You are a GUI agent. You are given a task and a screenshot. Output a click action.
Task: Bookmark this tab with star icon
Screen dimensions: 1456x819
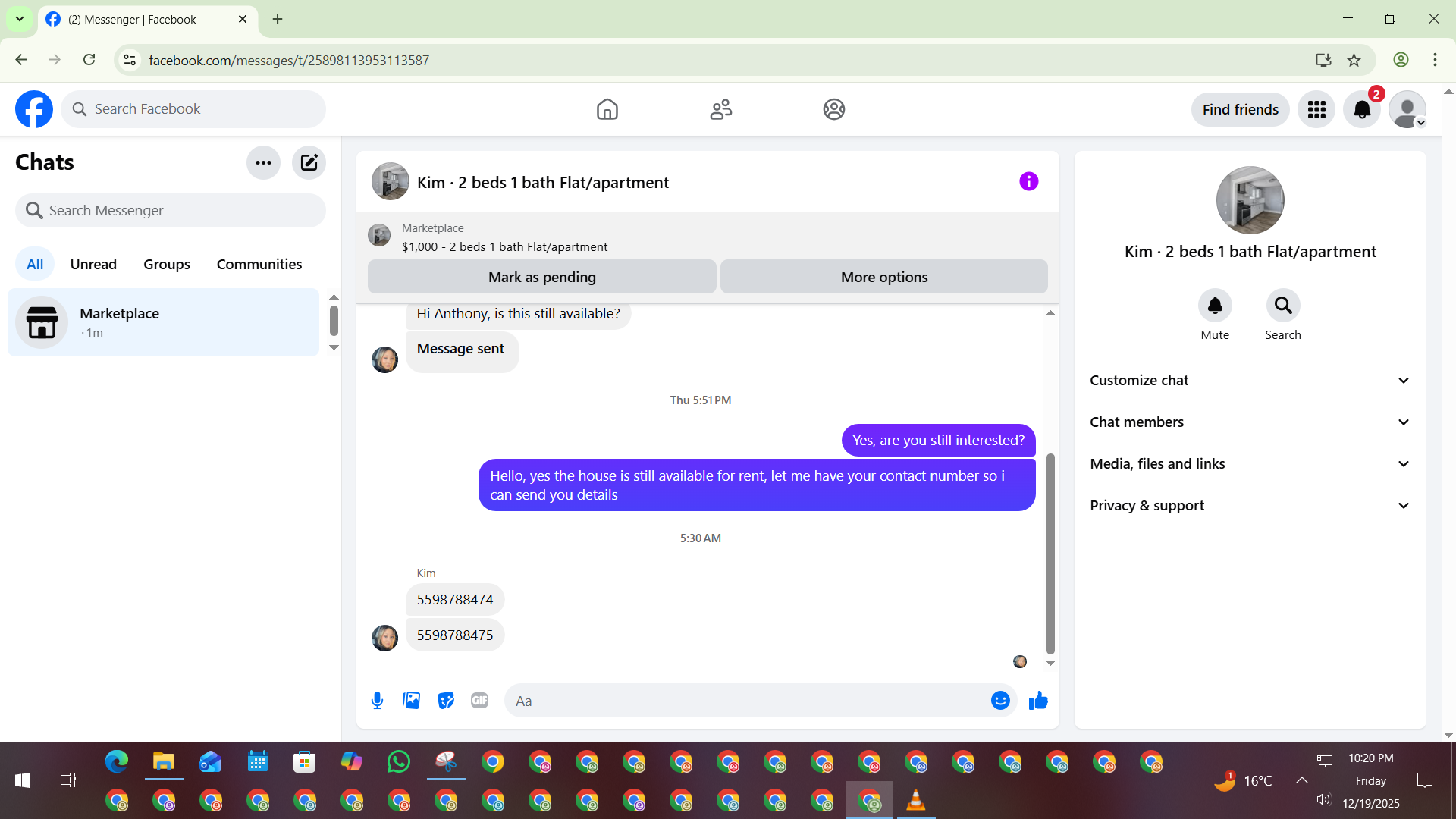[1354, 60]
